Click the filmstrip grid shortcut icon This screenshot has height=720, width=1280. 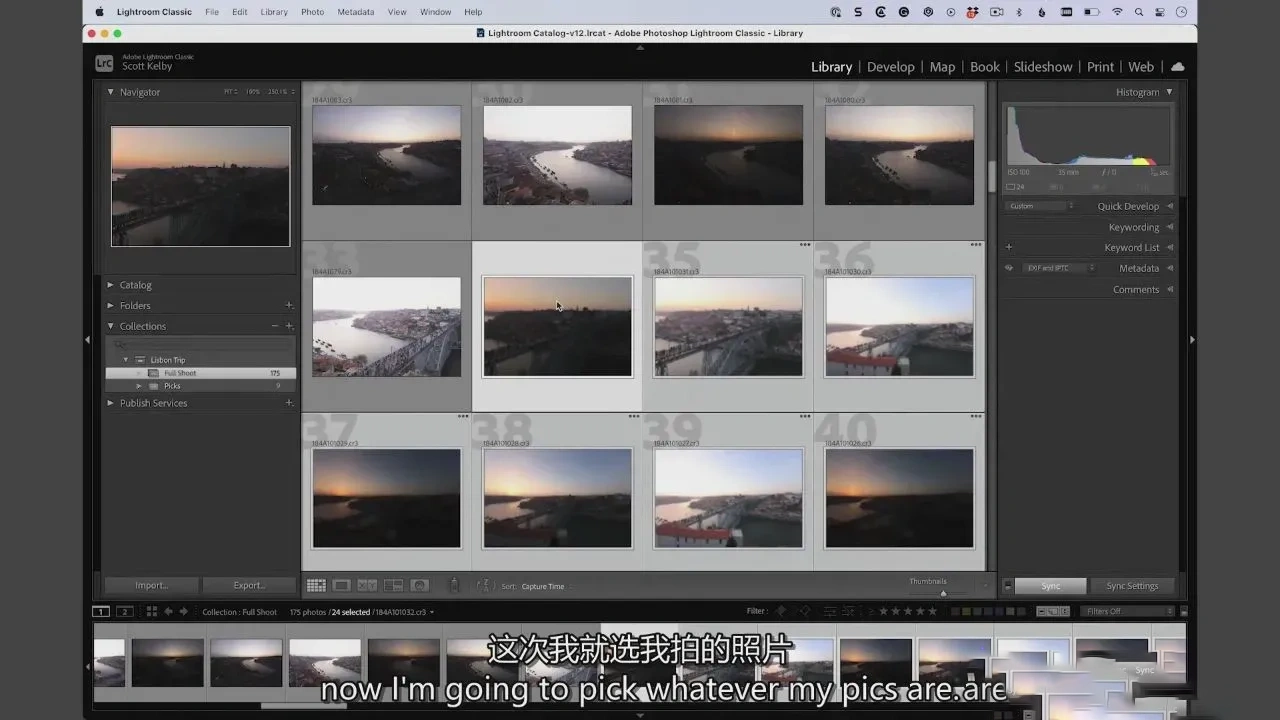152,612
